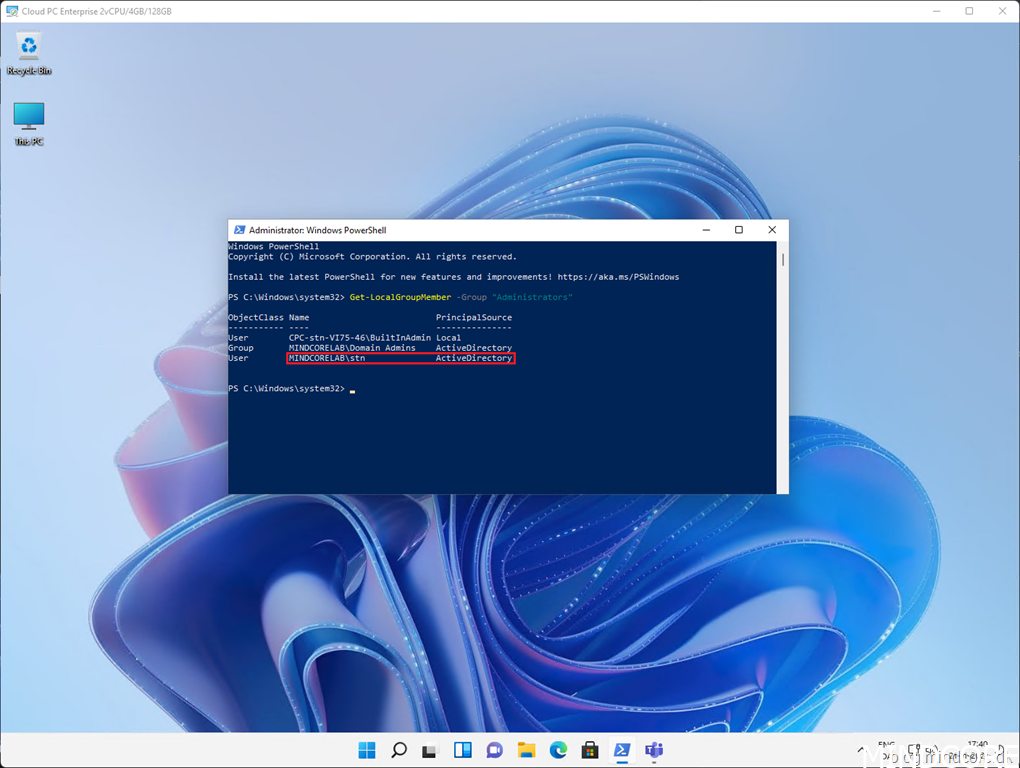Minimize the Administrator PowerShell window

point(705,229)
